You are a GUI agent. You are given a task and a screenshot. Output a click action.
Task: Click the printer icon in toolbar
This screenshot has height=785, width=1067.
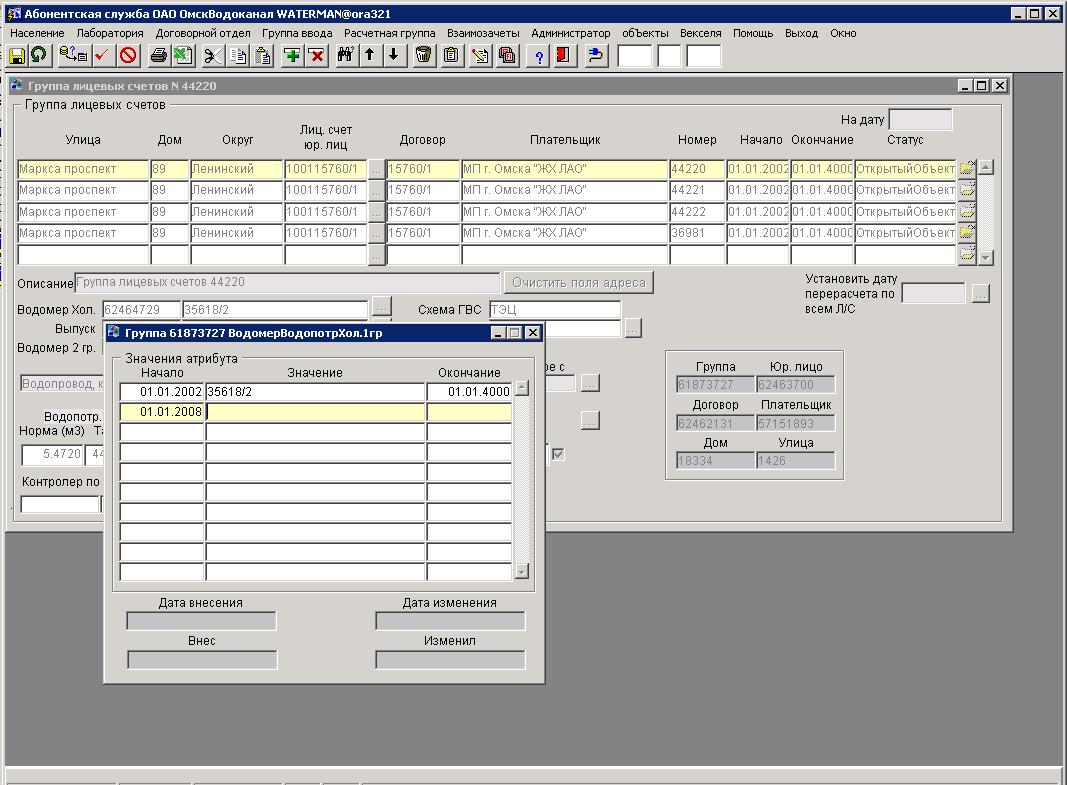click(158, 56)
